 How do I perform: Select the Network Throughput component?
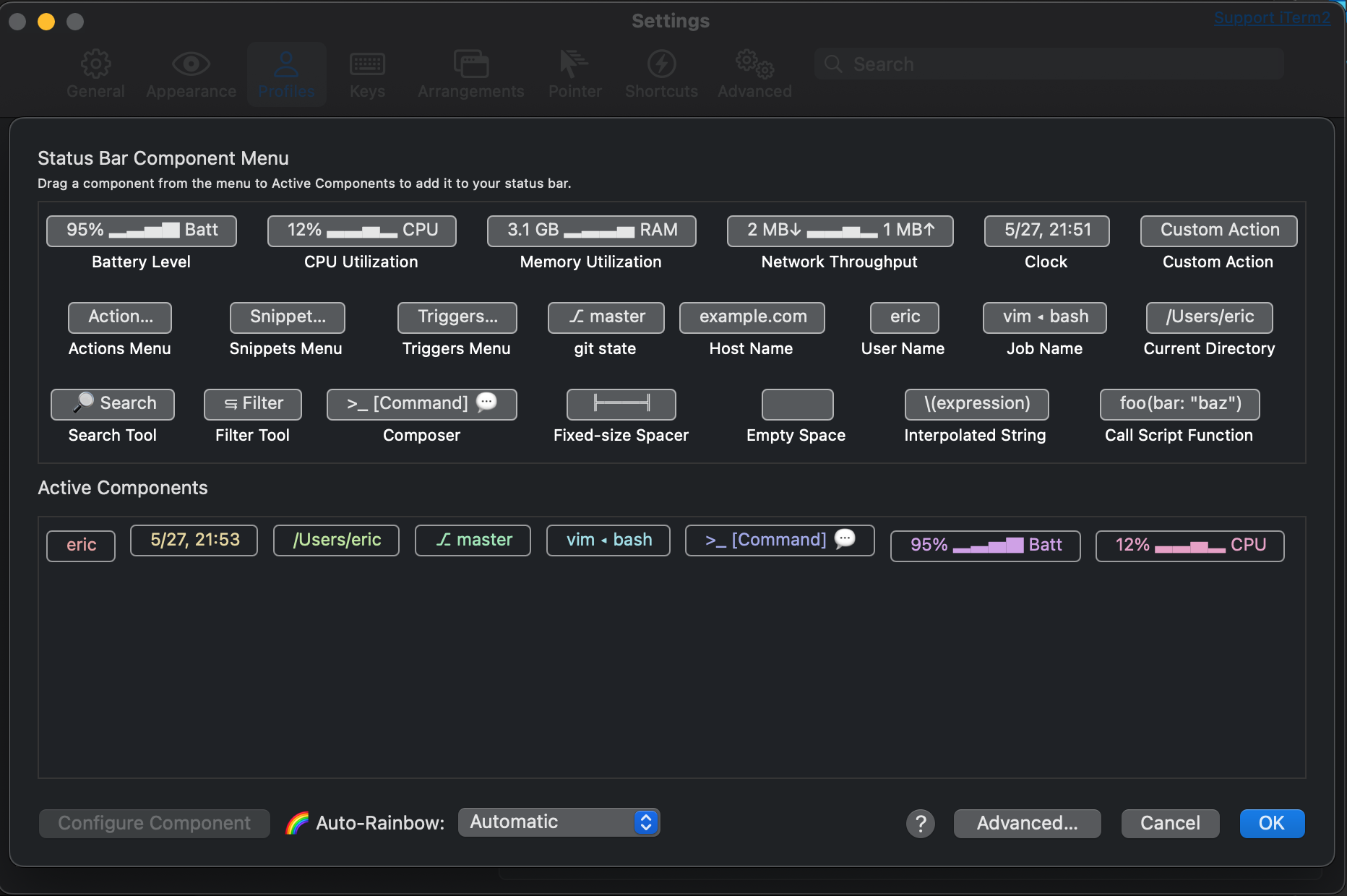840,231
